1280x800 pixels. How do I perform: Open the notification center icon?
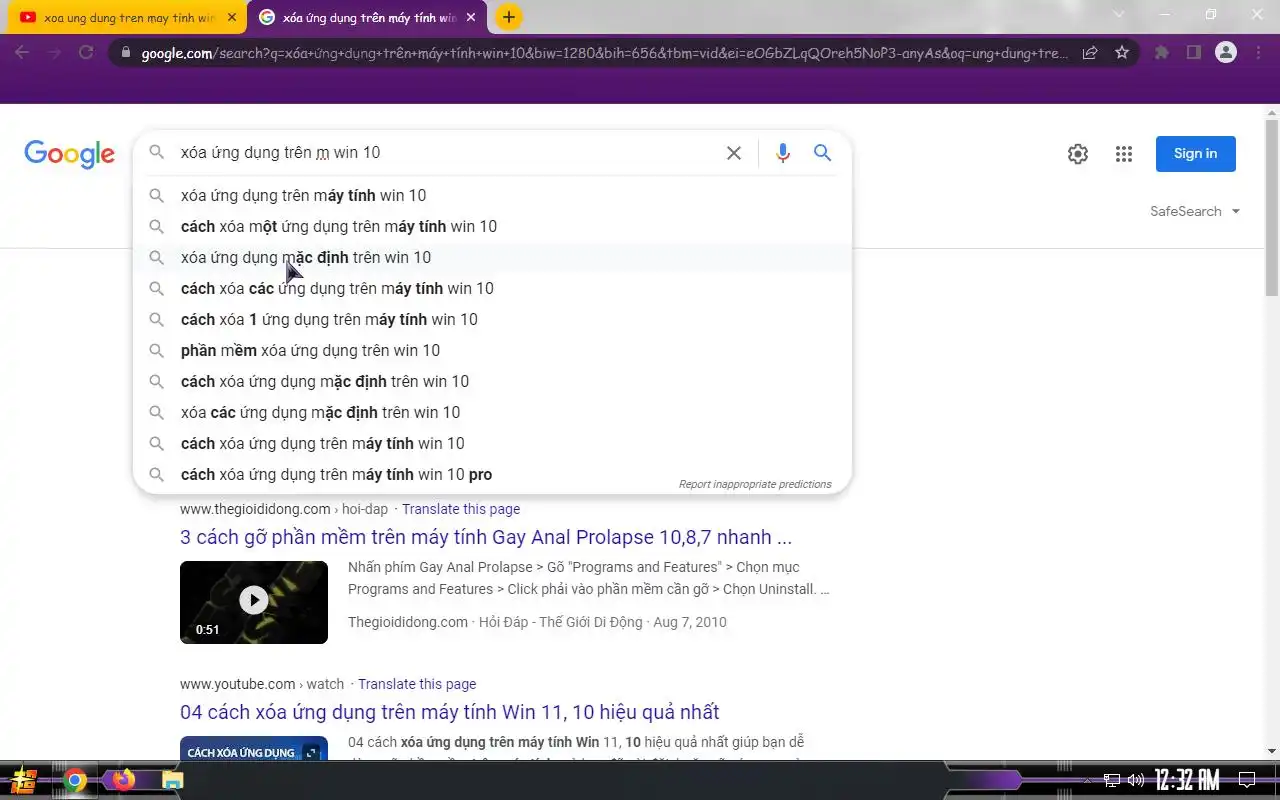tap(1247, 780)
